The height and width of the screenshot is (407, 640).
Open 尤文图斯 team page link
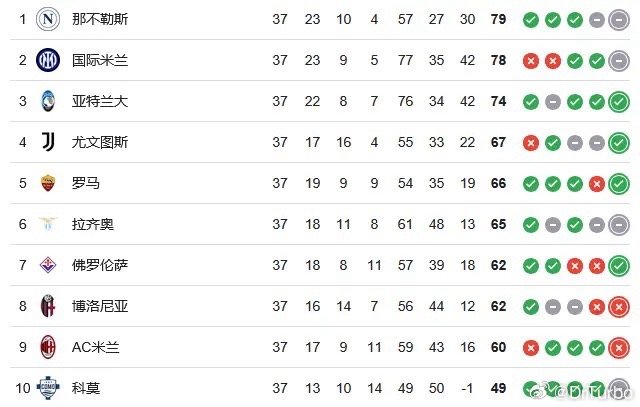tap(100, 142)
